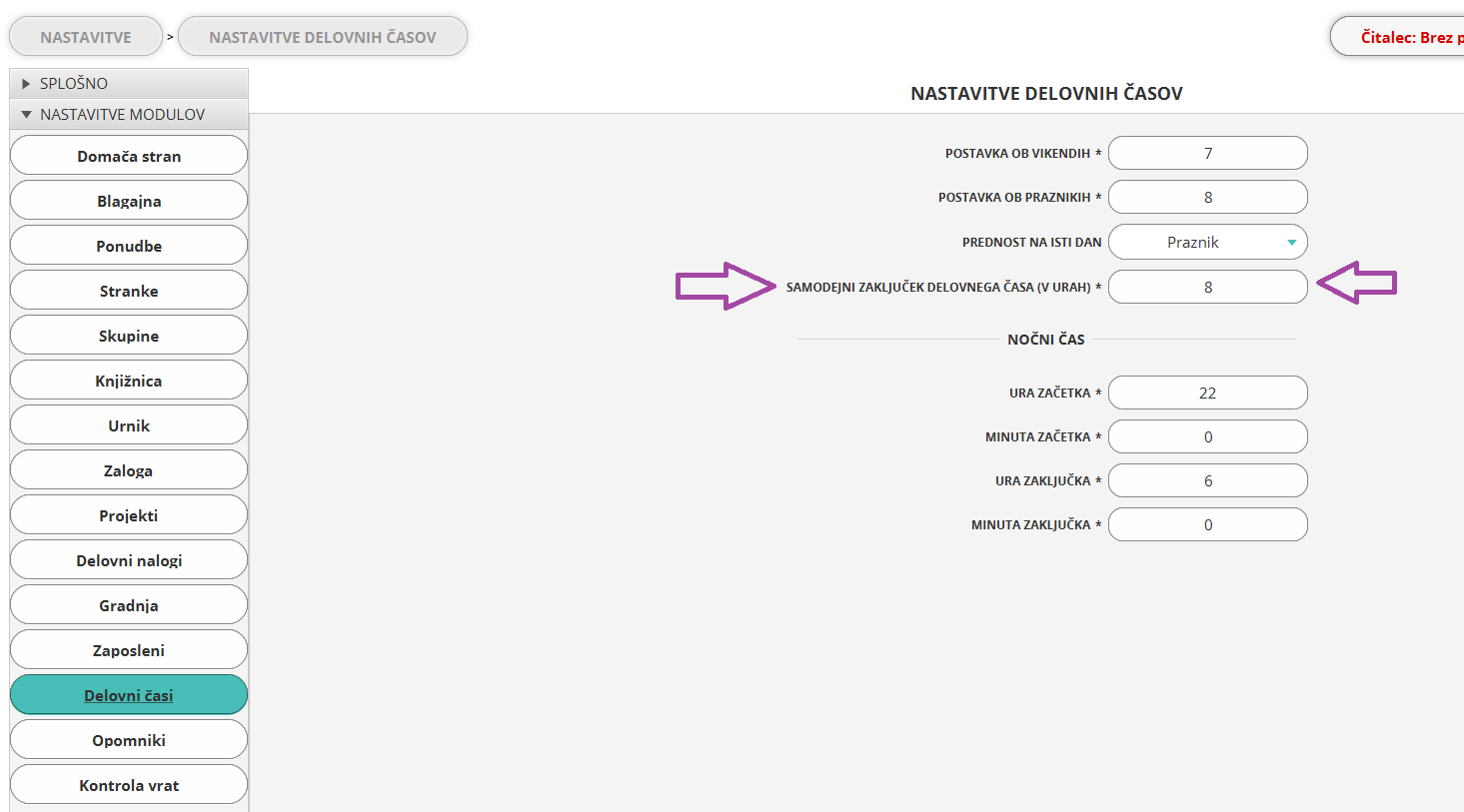Click the Postavka ob vikendih field
Image resolution: width=1464 pixels, height=812 pixels.
click(x=1208, y=153)
